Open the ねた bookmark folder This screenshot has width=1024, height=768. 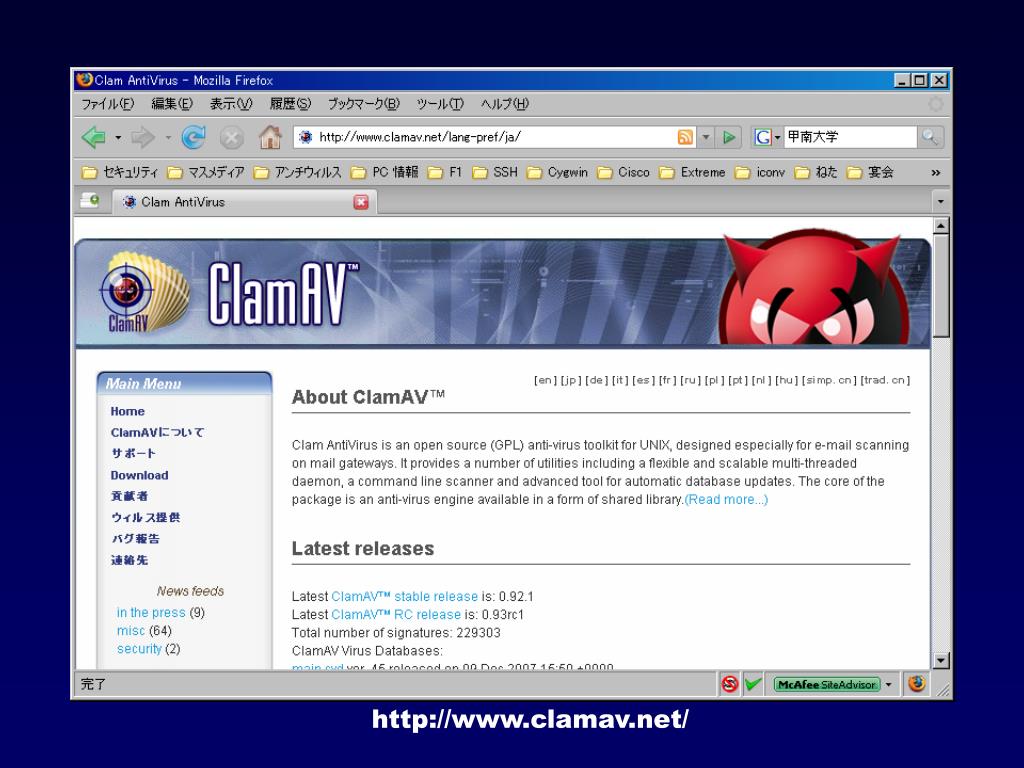(816, 172)
